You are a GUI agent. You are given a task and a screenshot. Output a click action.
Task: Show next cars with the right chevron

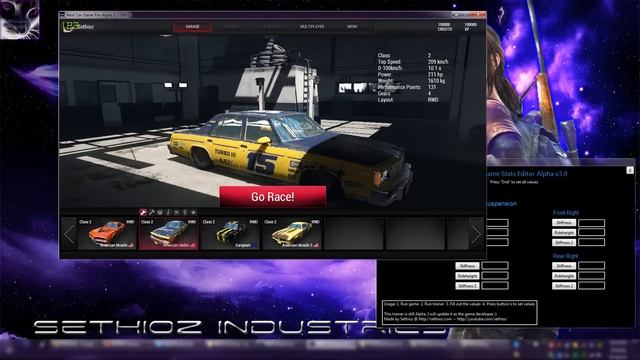[476, 234]
